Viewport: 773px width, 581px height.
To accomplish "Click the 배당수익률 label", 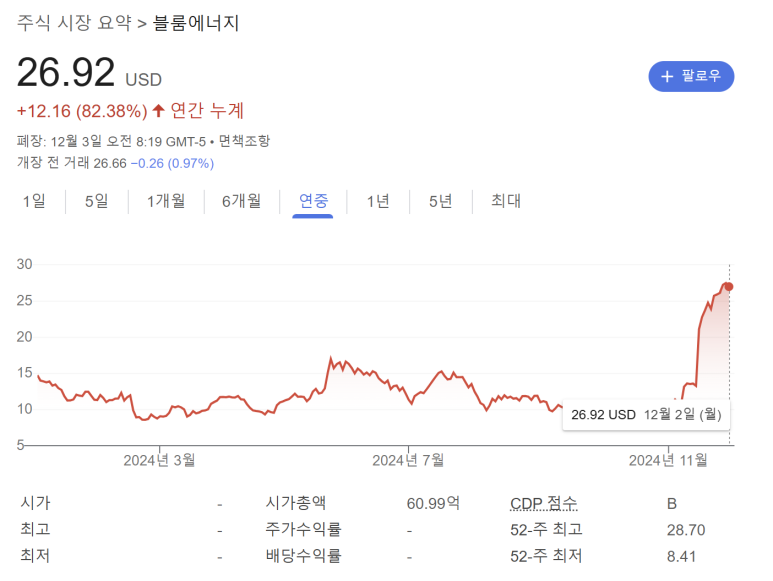I will (x=303, y=556).
